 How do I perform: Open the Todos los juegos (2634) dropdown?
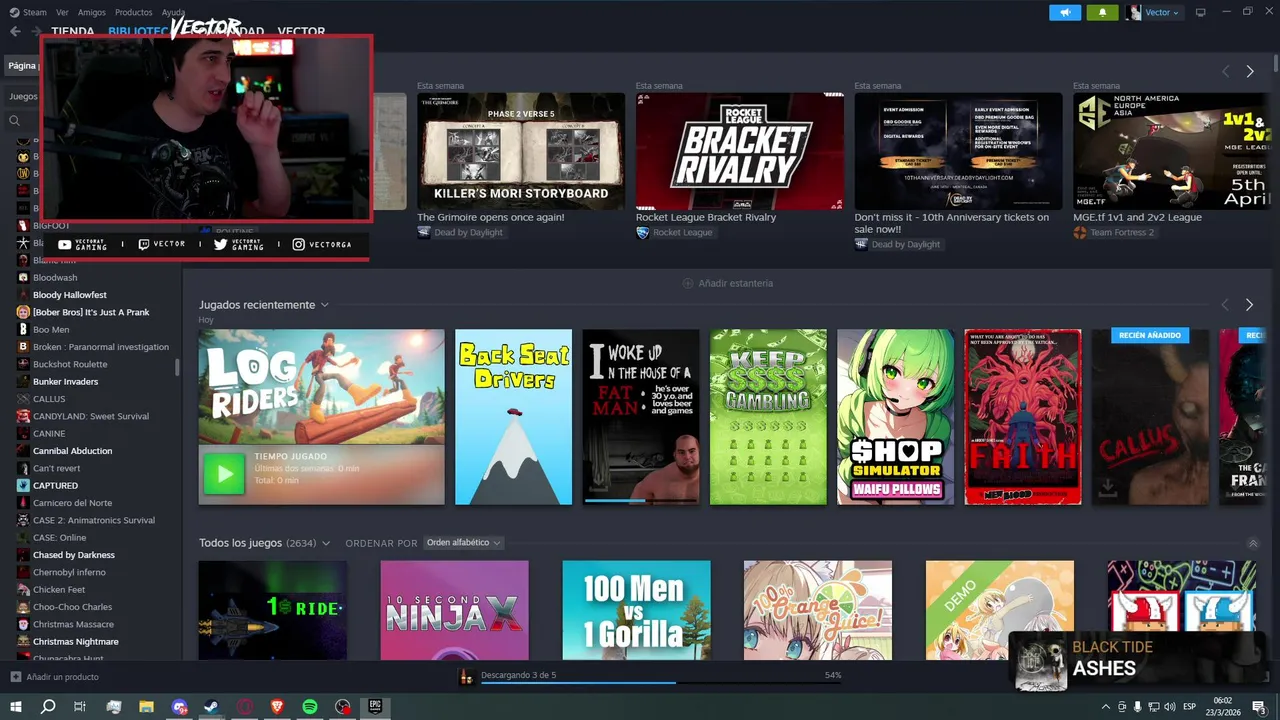(264, 543)
